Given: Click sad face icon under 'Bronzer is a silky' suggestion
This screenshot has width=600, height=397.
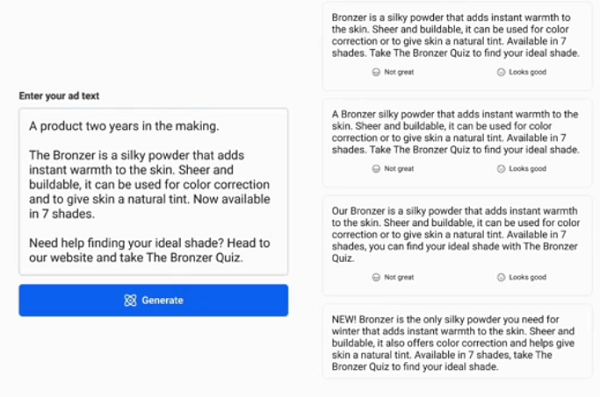Looking at the screenshot, I should coord(376,72).
